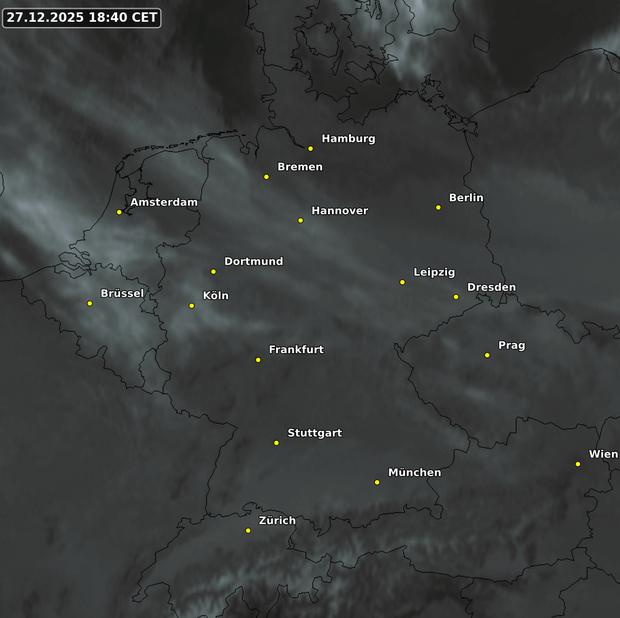The height and width of the screenshot is (618, 620).
Task: Click the Frankfurt yellow city dot
Action: click(x=258, y=360)
